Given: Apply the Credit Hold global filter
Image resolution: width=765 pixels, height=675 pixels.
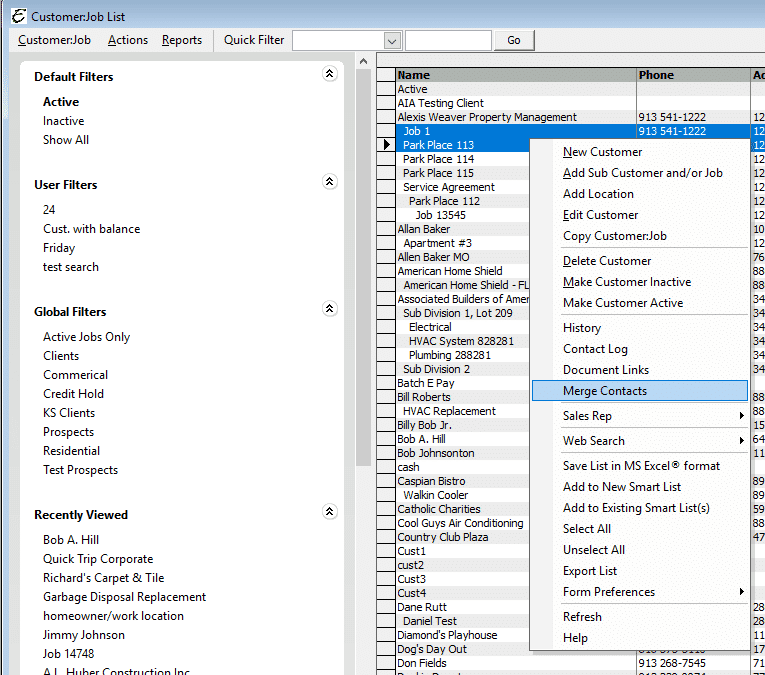Looking at the screenshot, I should [x=73, y=394].
